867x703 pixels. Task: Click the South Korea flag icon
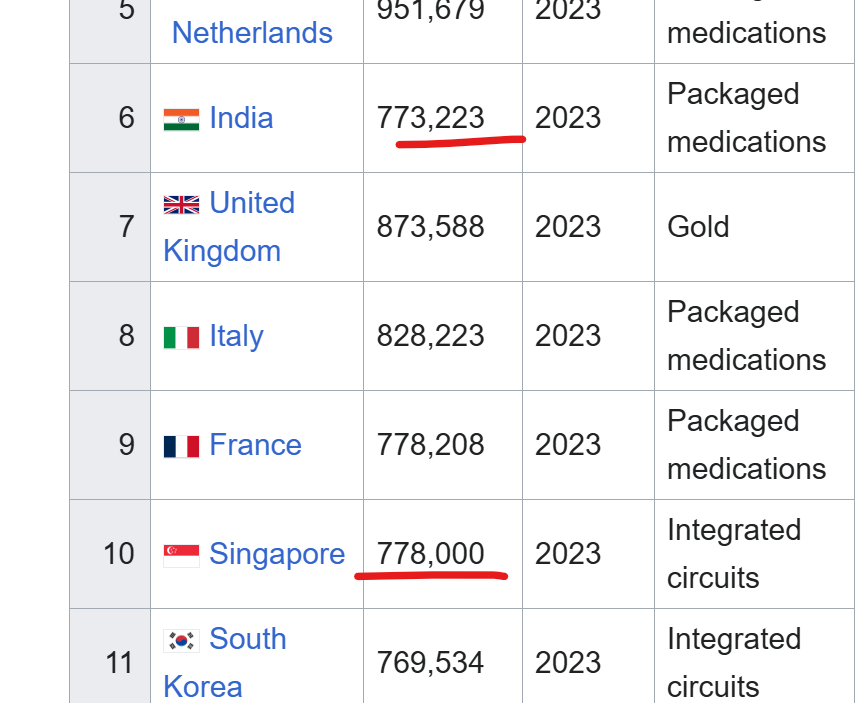coord(181,640)
